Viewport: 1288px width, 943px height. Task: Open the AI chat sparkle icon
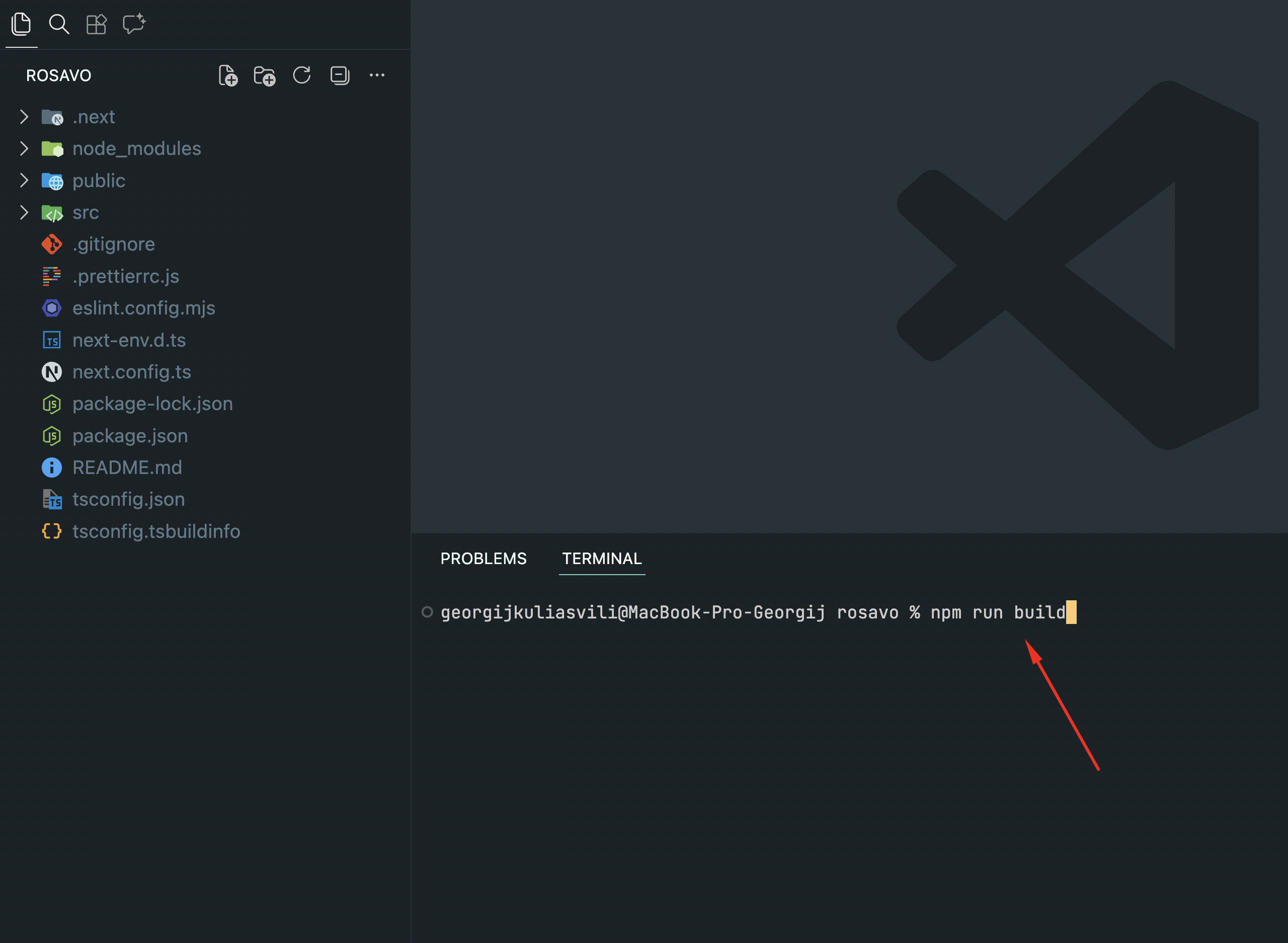pyautogui.click(x=134, y=24)
